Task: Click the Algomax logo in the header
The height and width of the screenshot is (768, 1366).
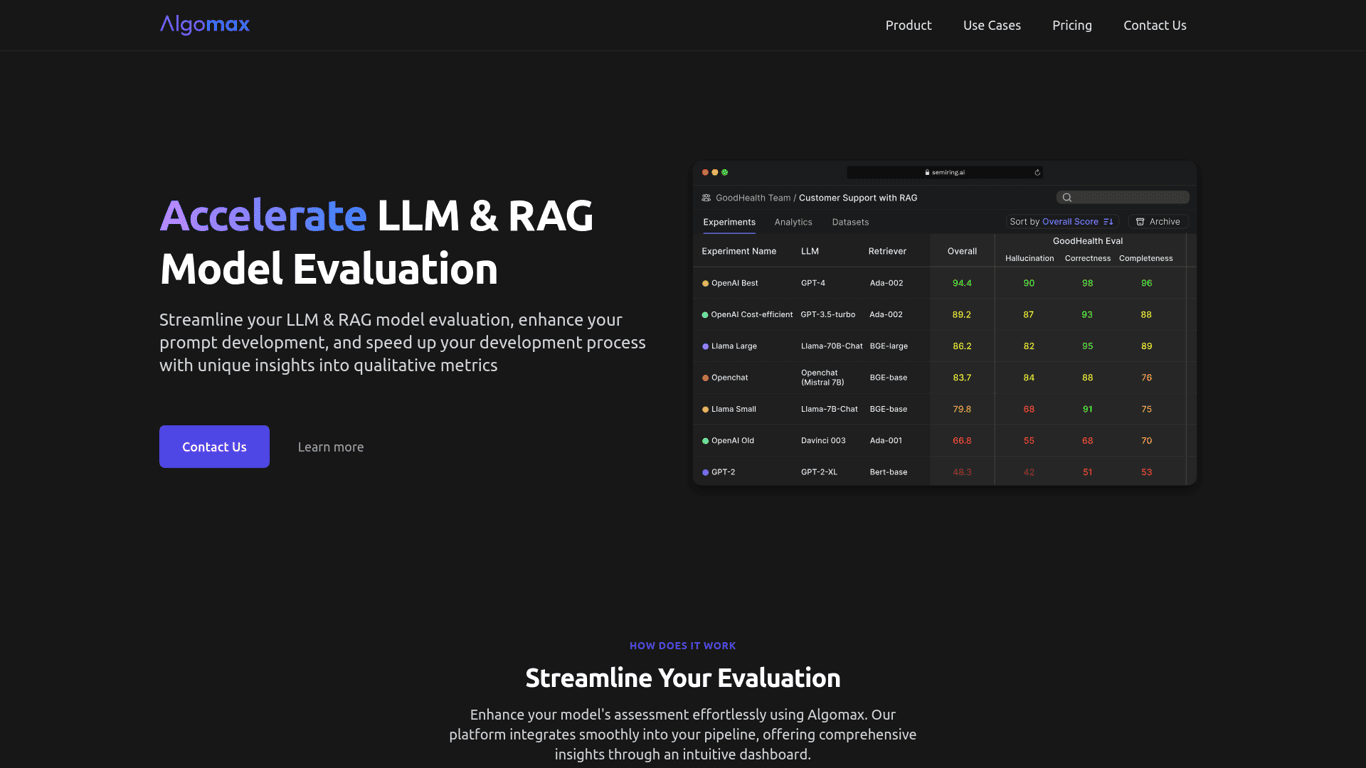Action: [205, 25]
